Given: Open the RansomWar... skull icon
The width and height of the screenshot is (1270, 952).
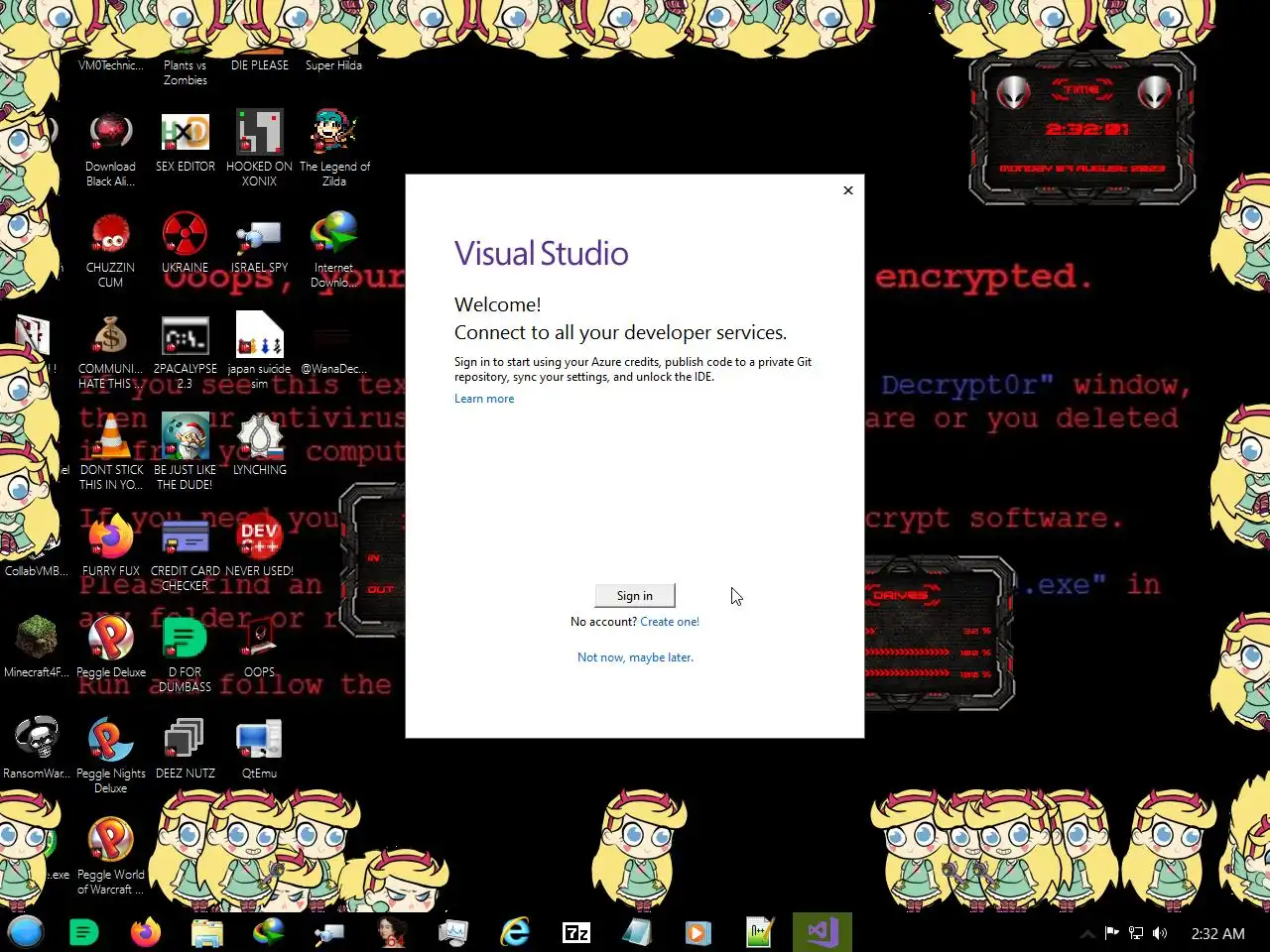Looking at the screenshot, I should click(x=37, y=749).
